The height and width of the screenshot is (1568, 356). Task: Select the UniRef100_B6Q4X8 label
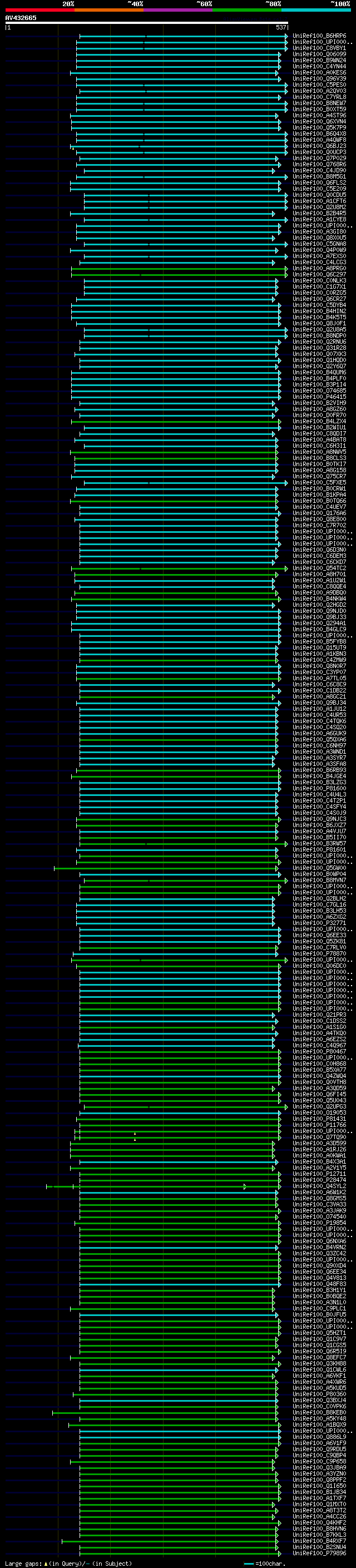click(x=319, y=134)
